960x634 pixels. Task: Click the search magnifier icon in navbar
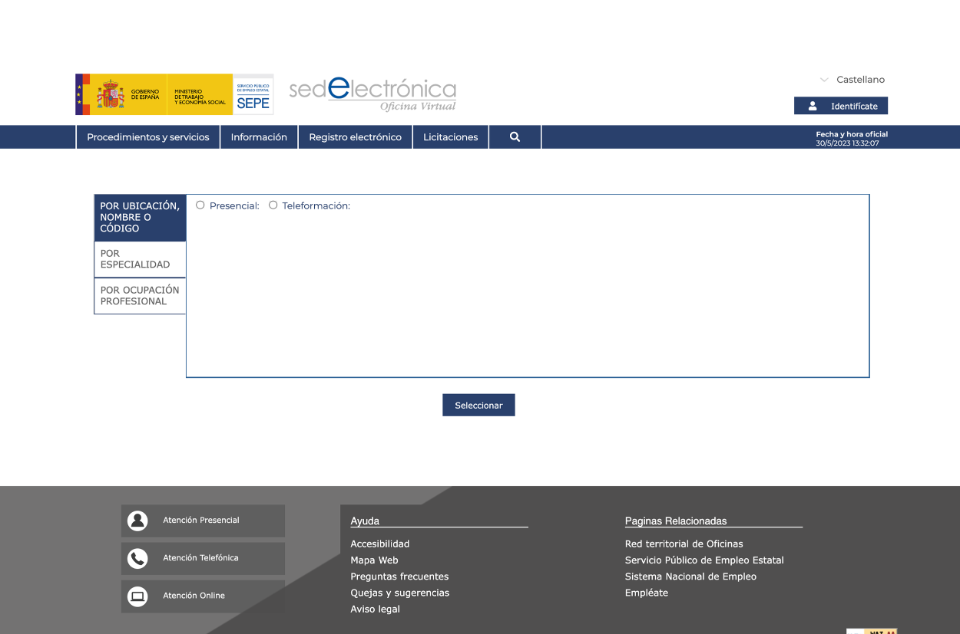[x=515, y=137]
